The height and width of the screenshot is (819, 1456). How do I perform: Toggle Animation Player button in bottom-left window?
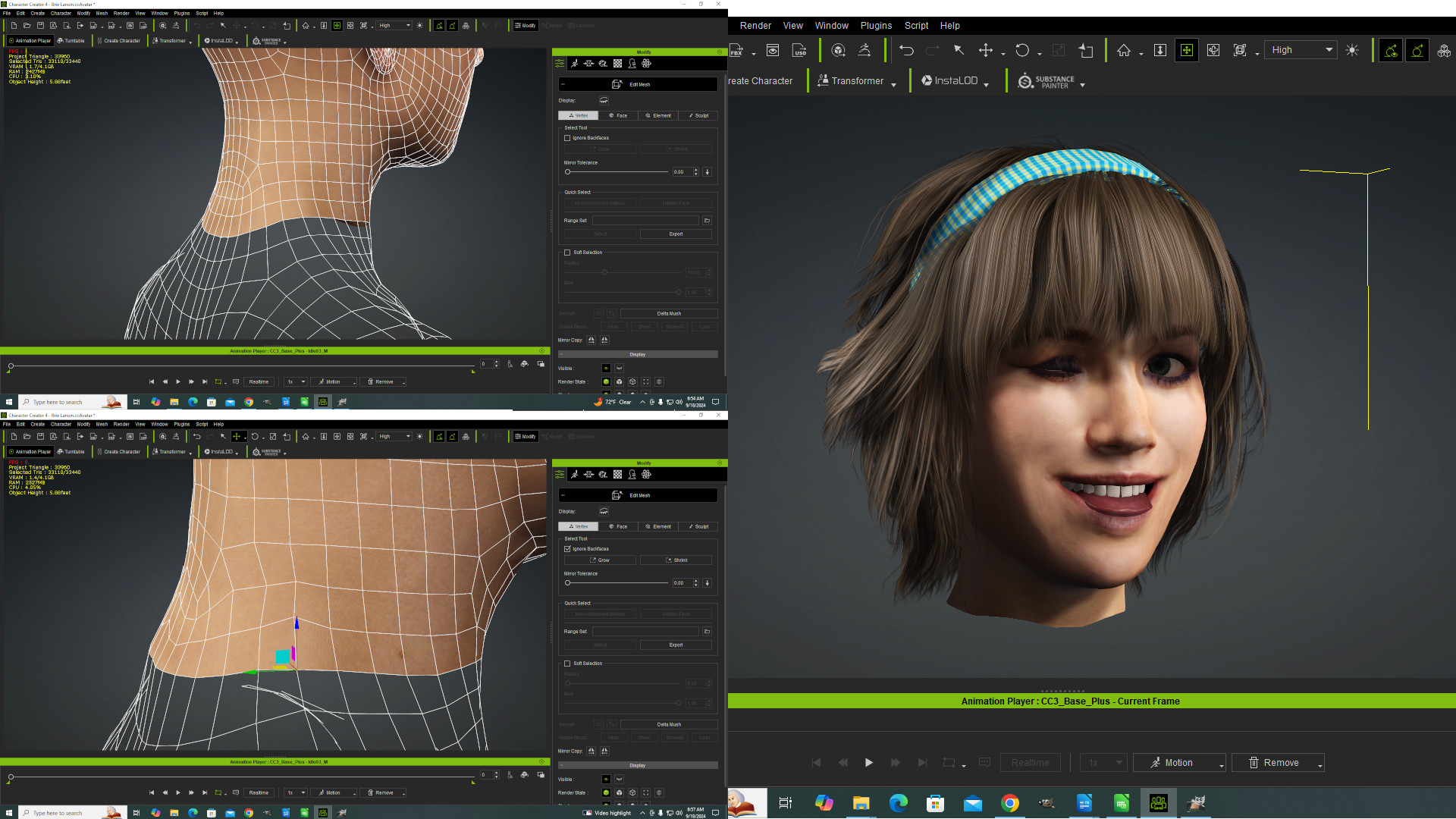point(30,452)
